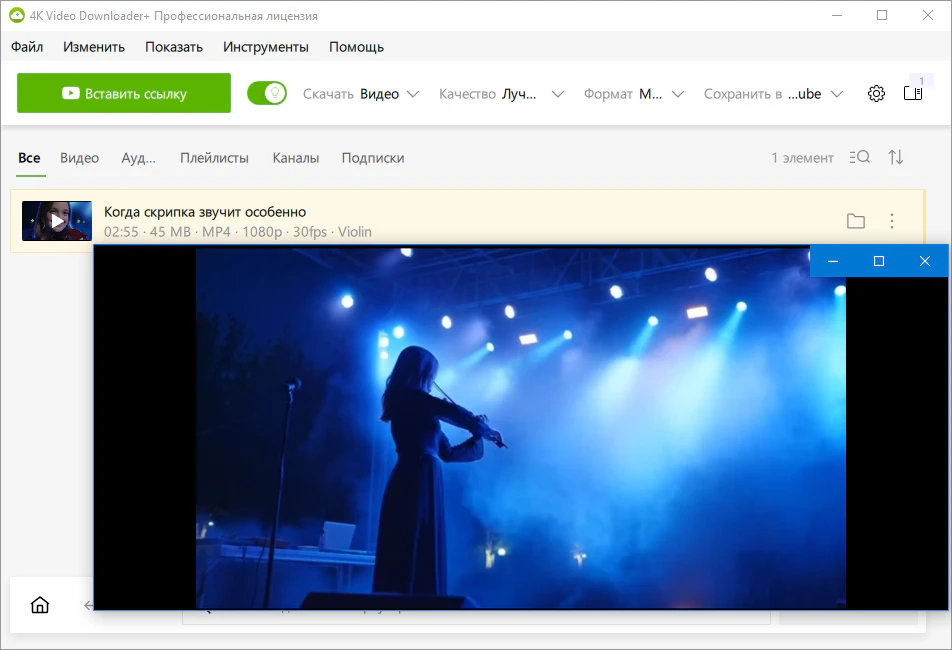Open the settings gear icon
Screen dimensions: 952x650
[x=876, y=93]
